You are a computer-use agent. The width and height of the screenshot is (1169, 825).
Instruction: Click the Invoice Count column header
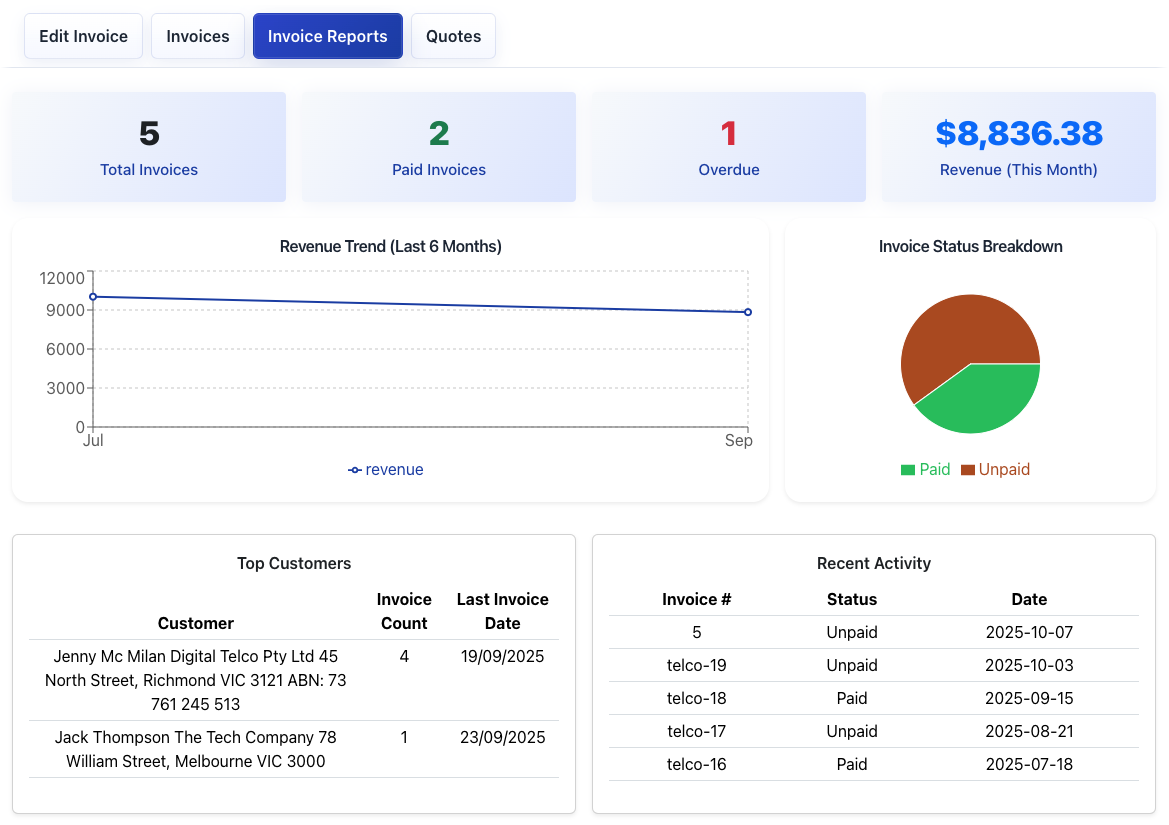[x=404, y=611]
